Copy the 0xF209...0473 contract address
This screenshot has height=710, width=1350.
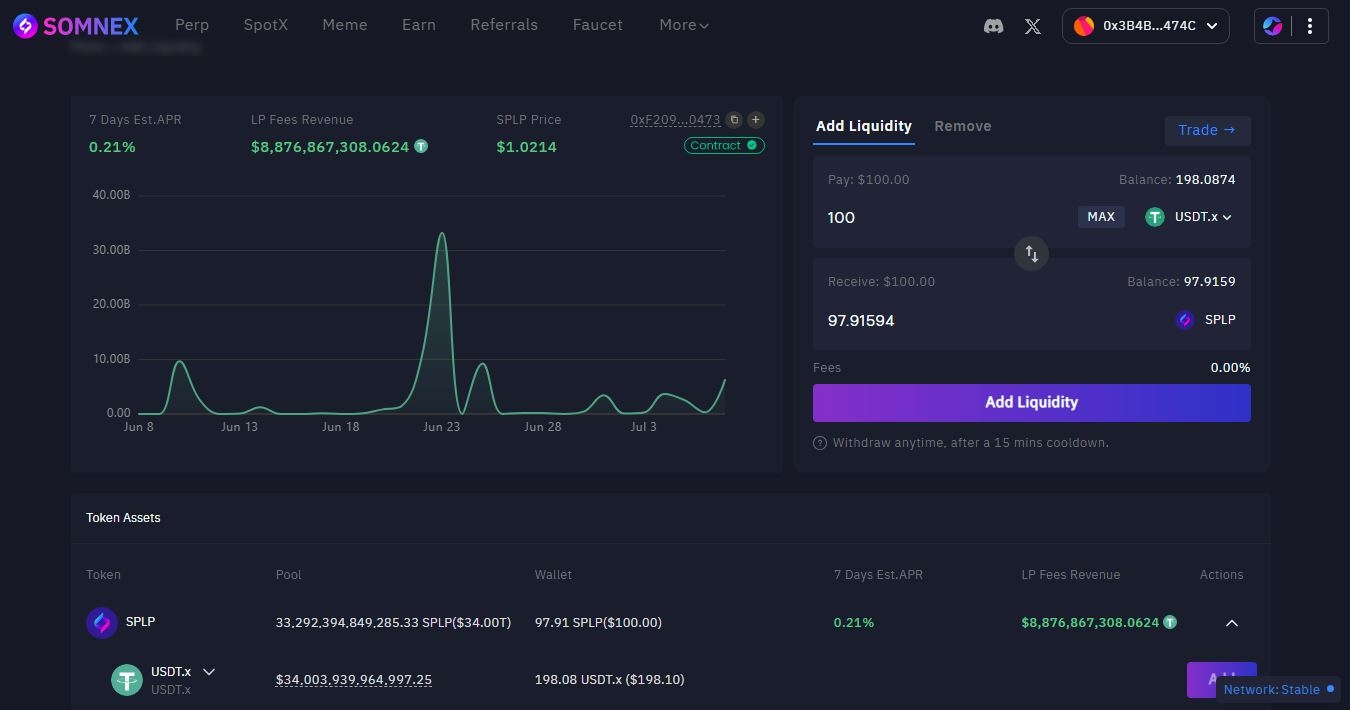(734, 120)
